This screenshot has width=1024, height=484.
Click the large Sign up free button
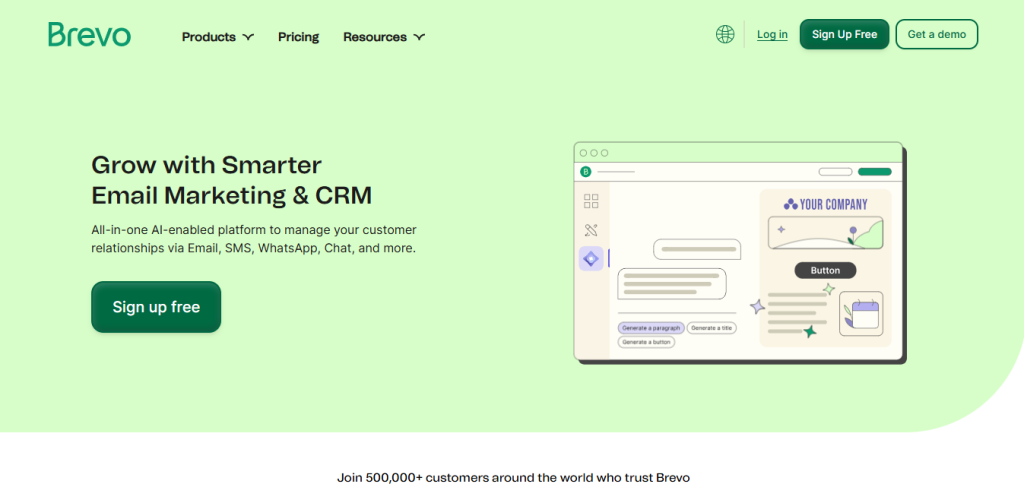coord(156,307)
